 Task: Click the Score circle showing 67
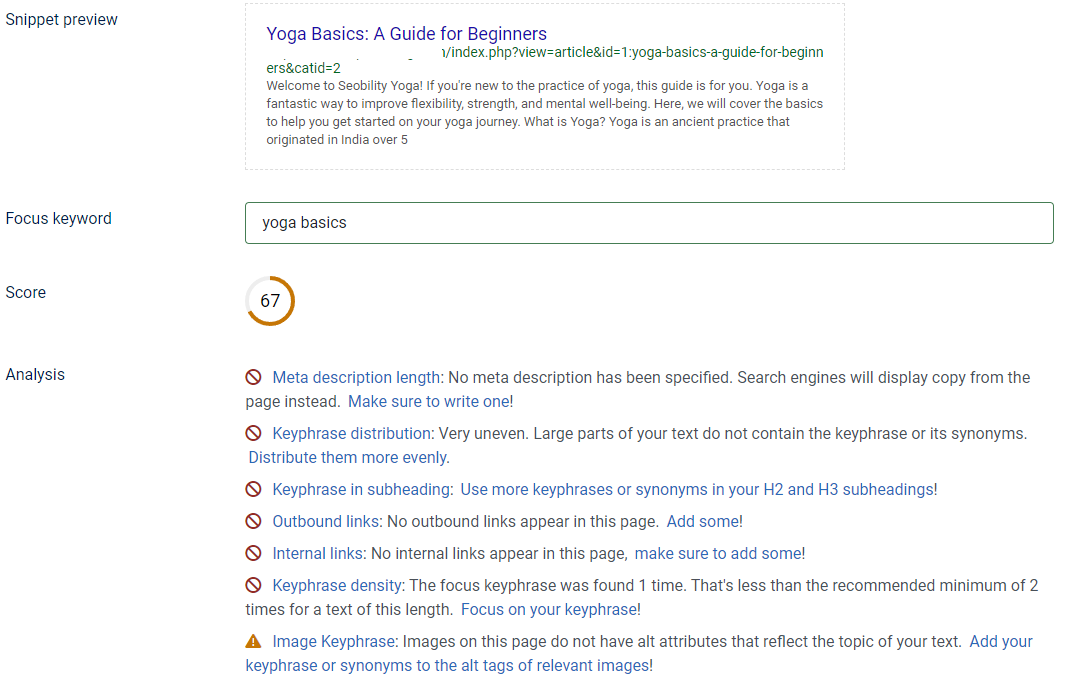(x=270, y=300)
